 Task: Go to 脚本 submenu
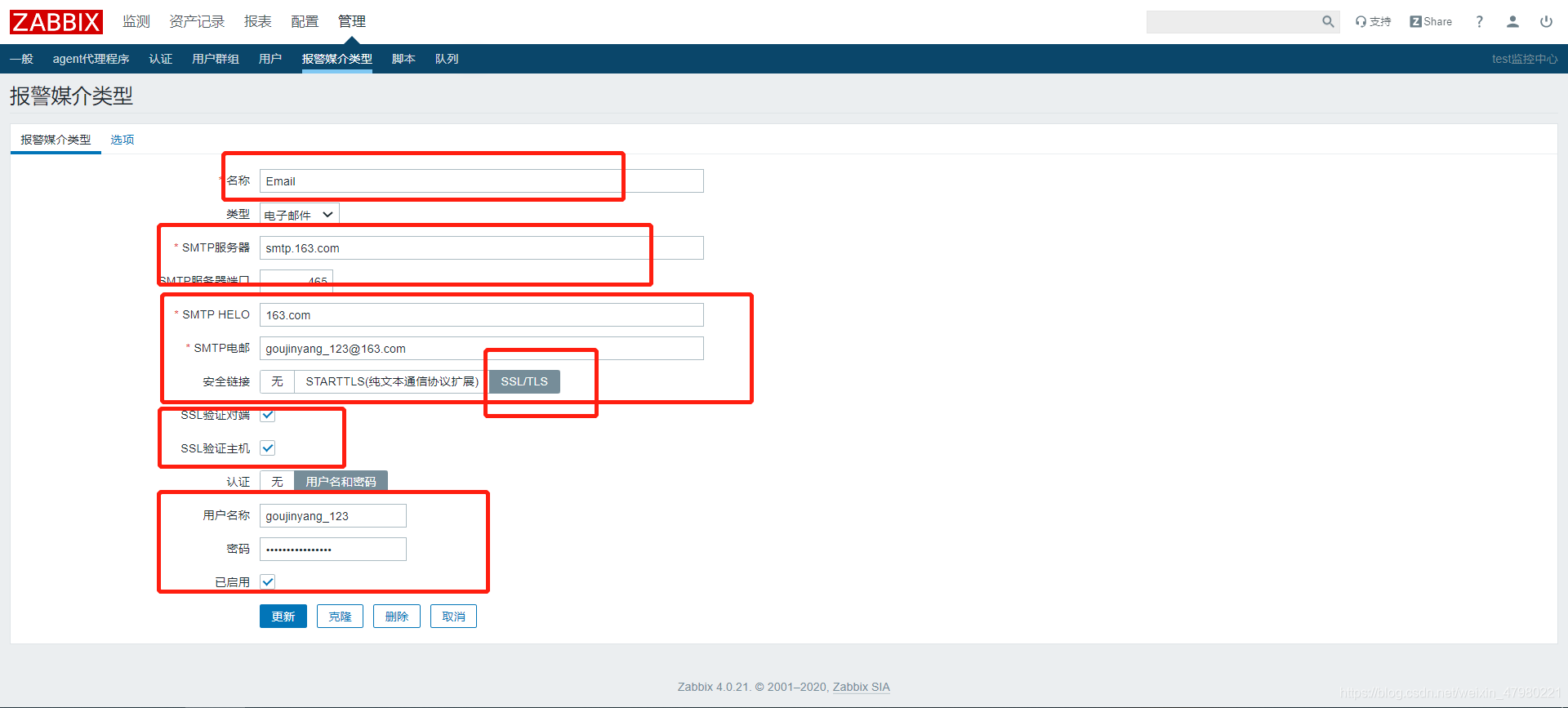403,59
